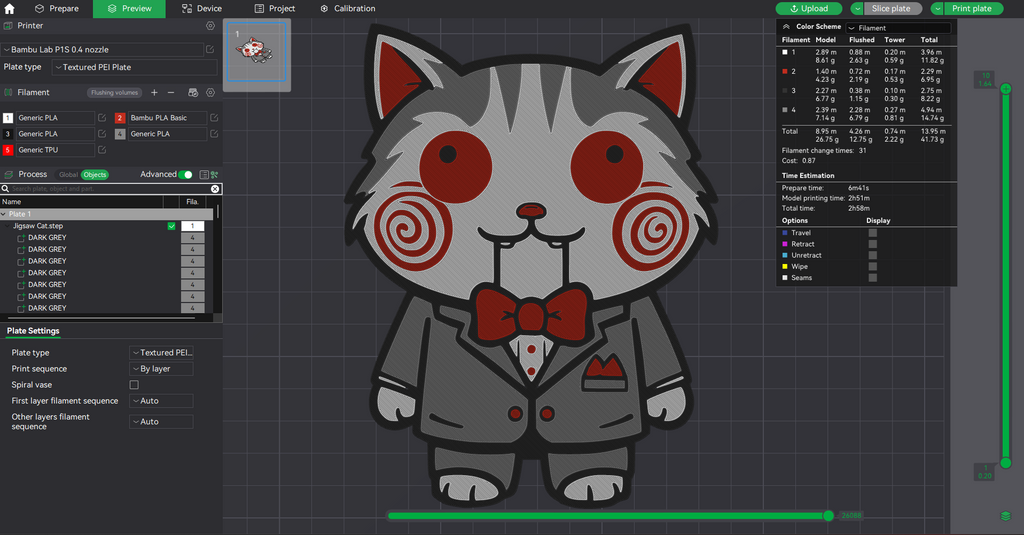Screen dimensions: 1024x535
Task: Click the Filament section icon
Action: [x=8, y=93]
